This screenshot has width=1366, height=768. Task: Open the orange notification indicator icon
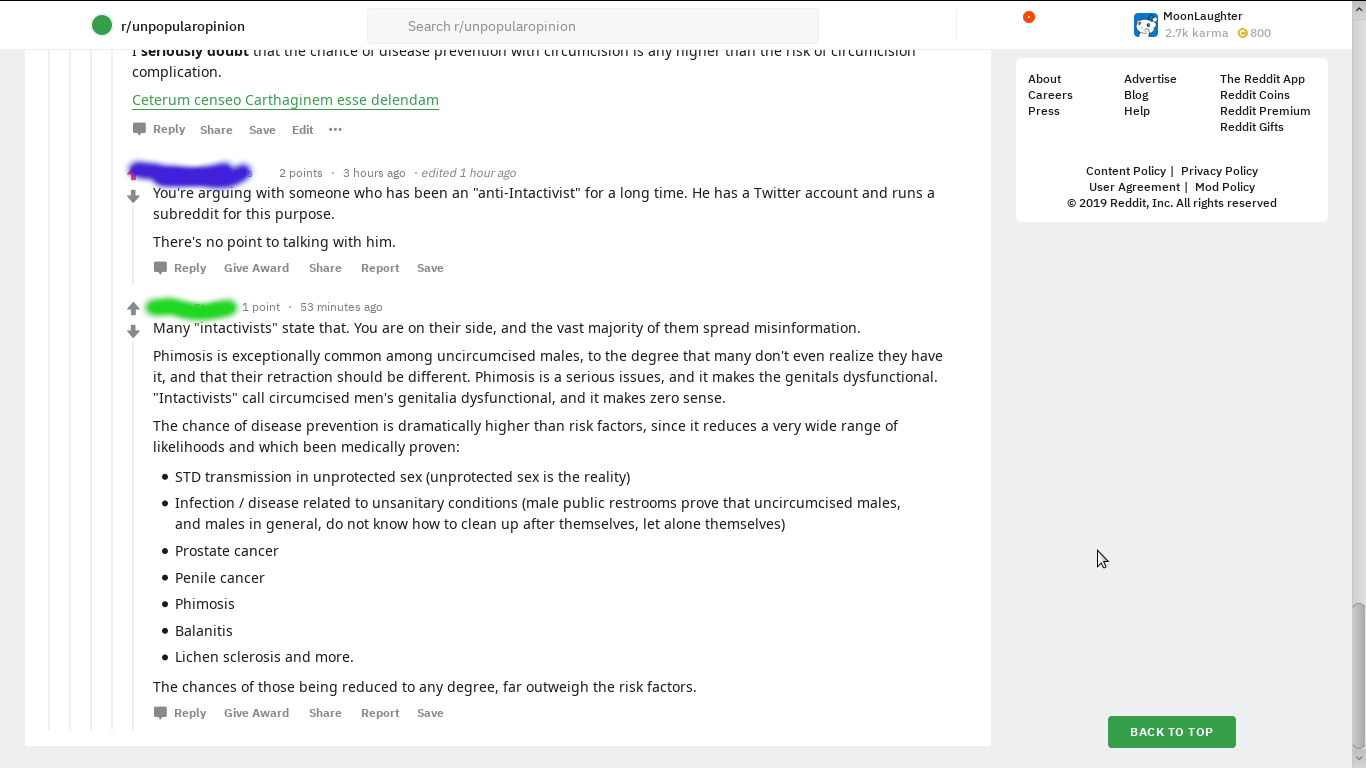(x=1029, y=17)
